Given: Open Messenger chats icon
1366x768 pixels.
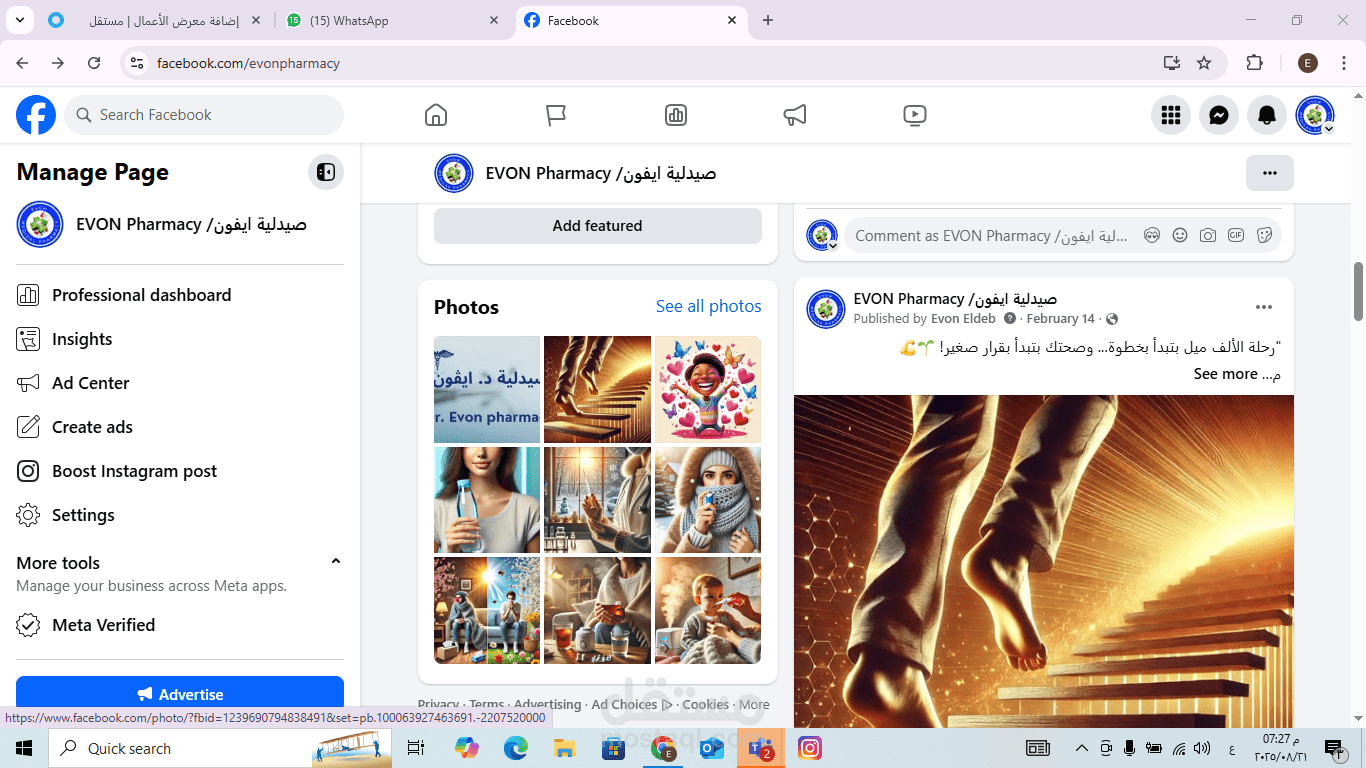Looking at the screenshot, I should (1219, 115).
